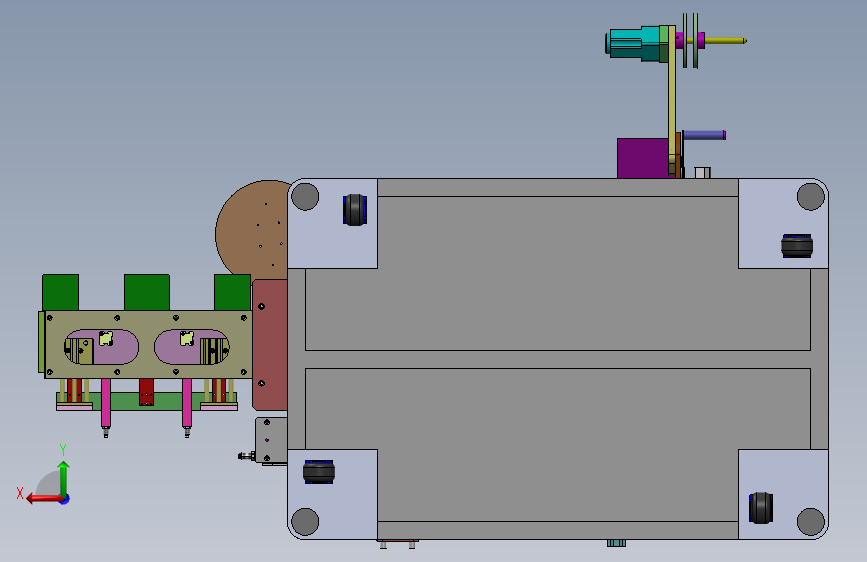
Task: Pick the round hole in bottom-left frame corner
Action: click(305, 522)
